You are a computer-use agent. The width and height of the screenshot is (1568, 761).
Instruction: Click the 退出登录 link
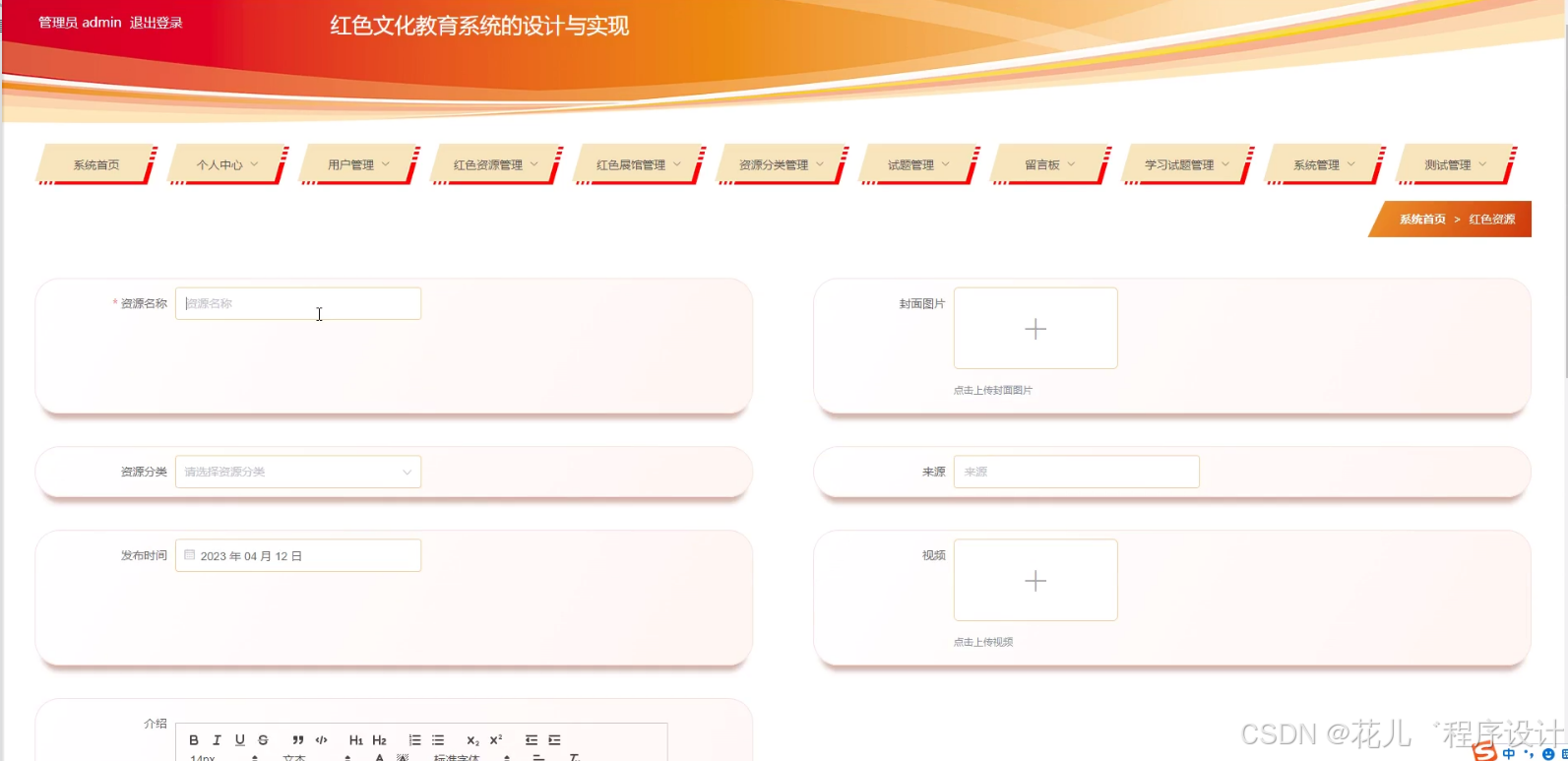click(157, 23)
